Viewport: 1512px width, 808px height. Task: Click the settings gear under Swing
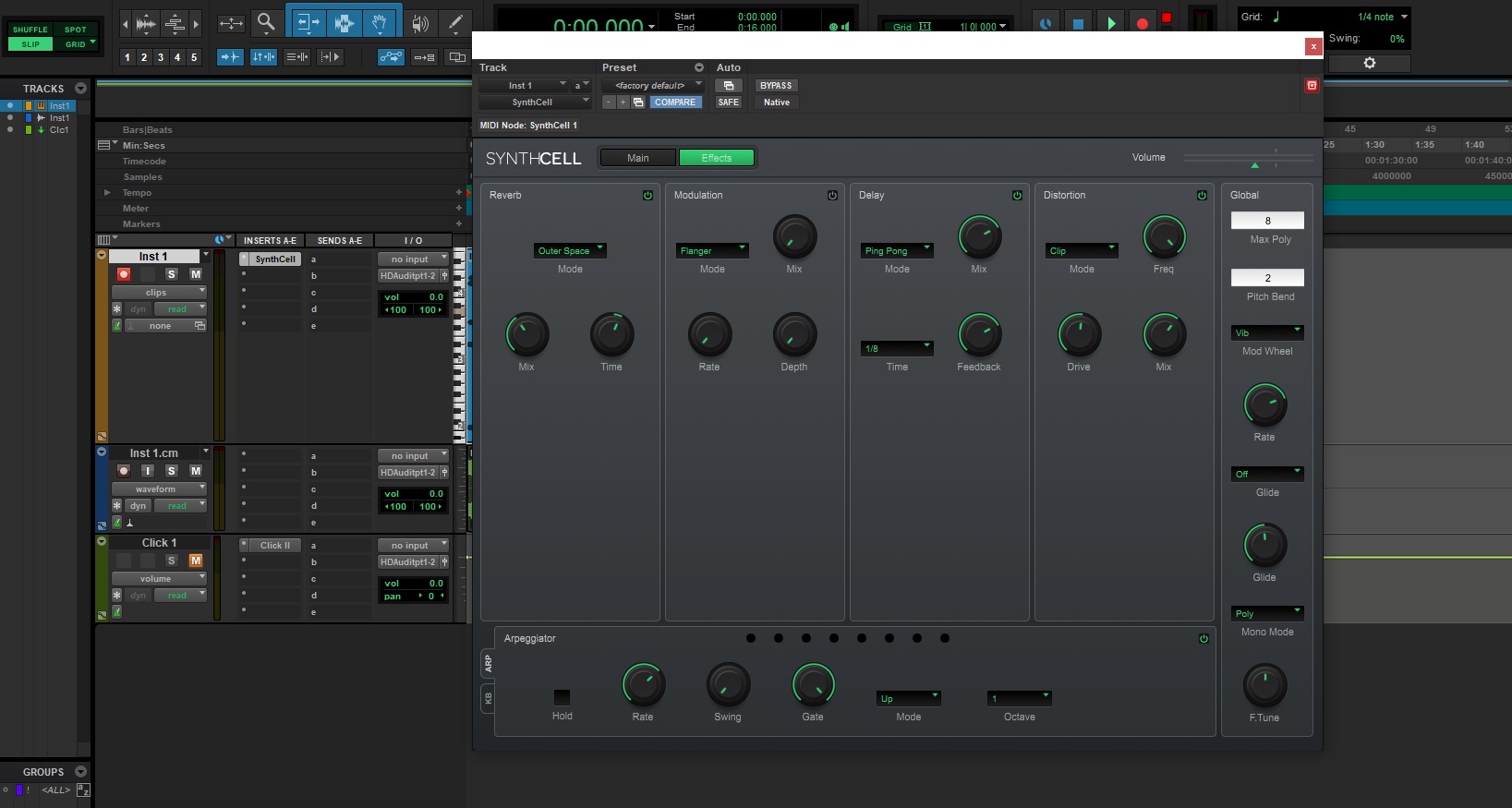pos(1370,63)
